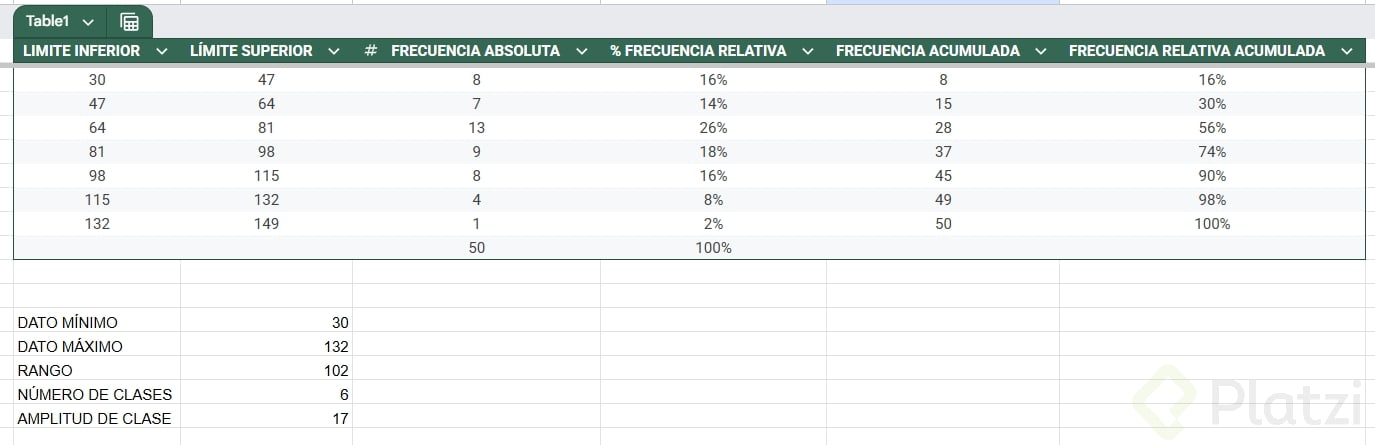Click the cell with absolute frequency 13
The height and width of the screenshot is (445, 1375).
tap(476, 128)
